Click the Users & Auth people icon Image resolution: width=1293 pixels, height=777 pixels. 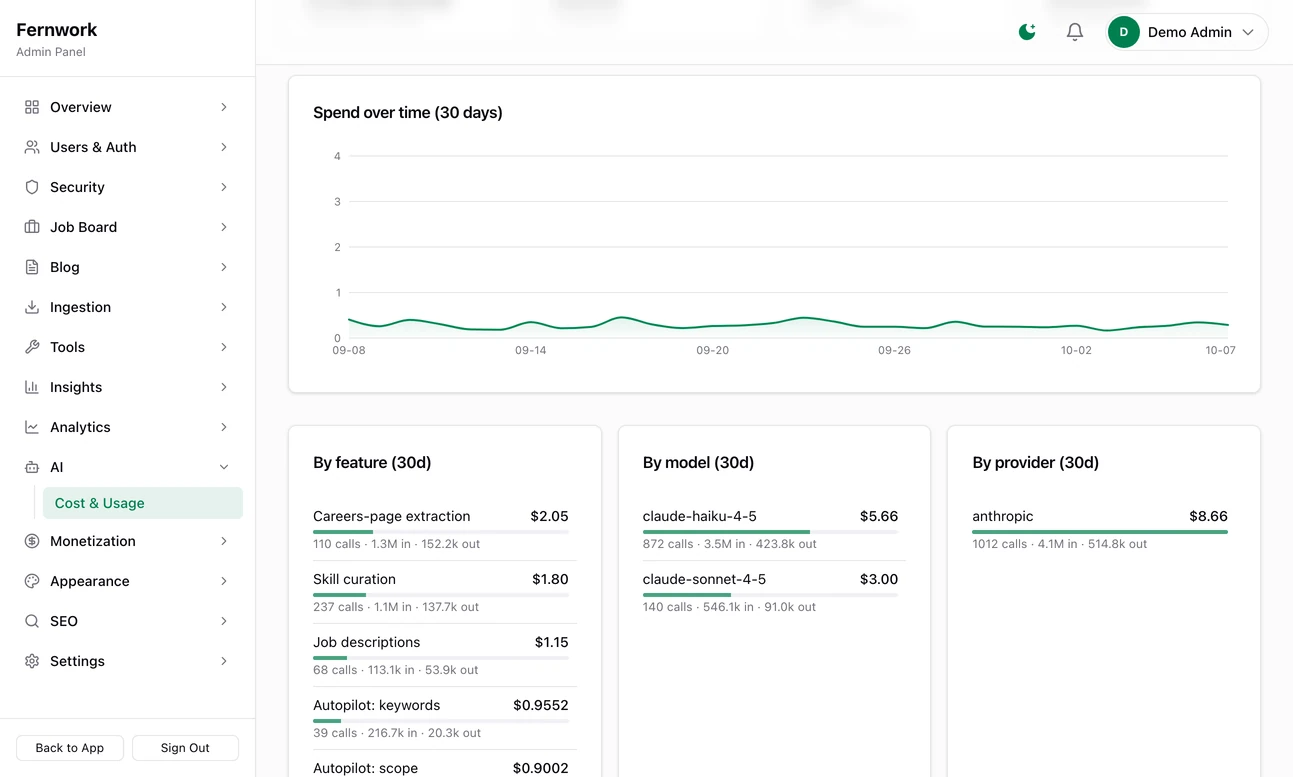(32, 147)
